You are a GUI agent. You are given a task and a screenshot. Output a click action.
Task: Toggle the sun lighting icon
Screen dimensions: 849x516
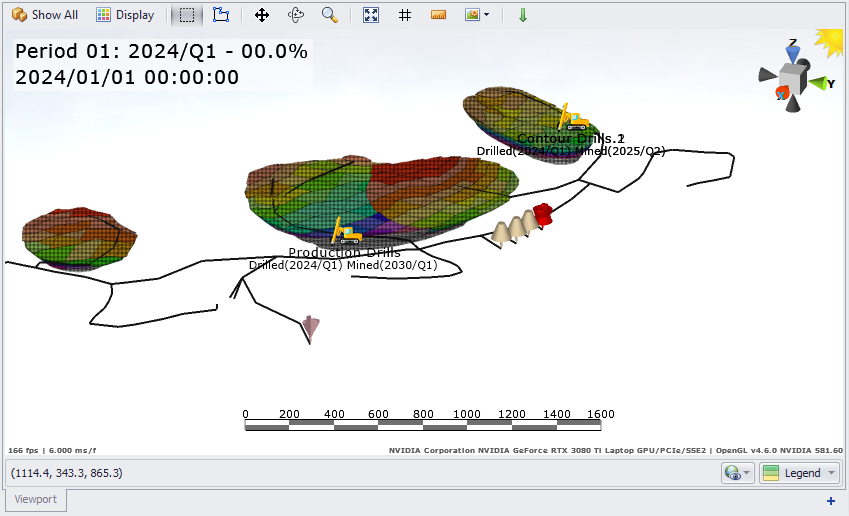(x=829, y=42)
